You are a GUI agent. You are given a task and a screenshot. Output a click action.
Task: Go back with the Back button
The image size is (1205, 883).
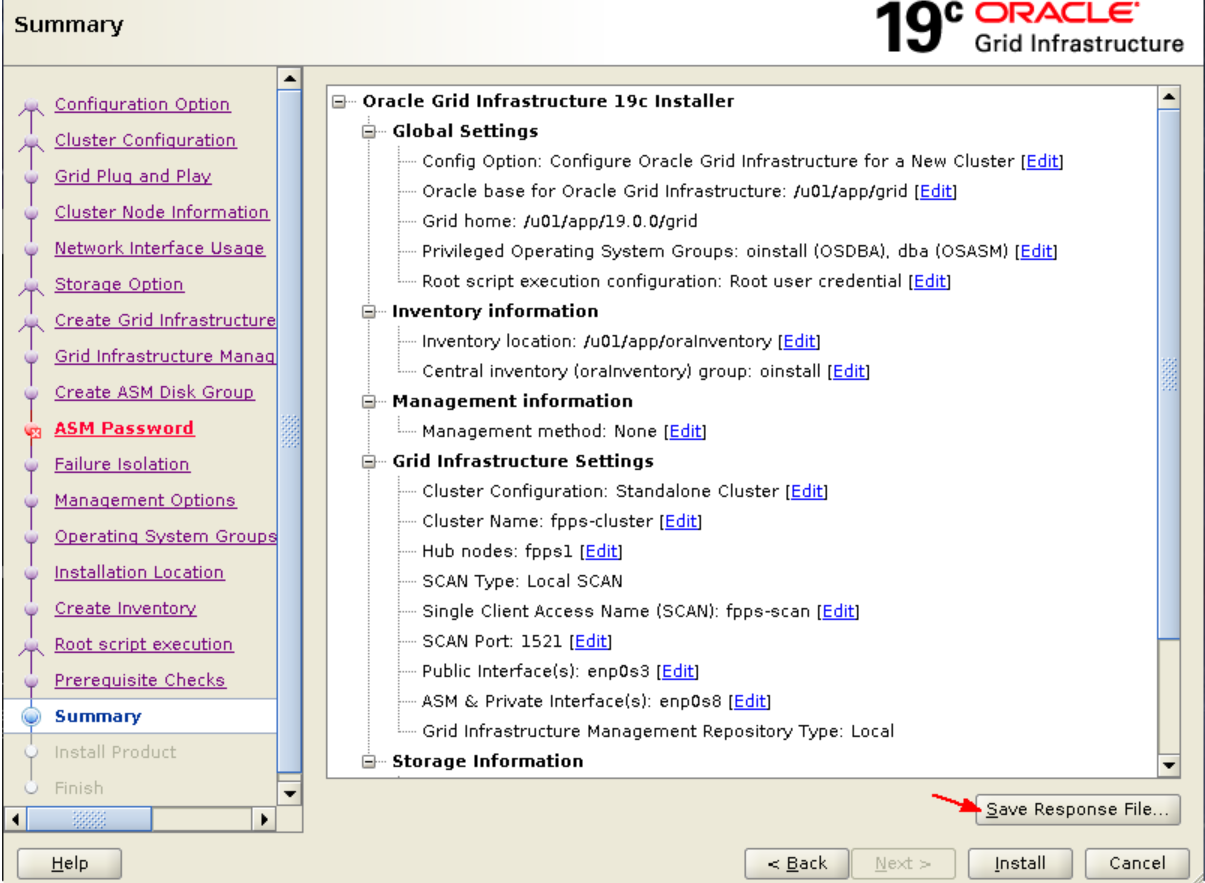pyautogui.click(x=796, y=863)
